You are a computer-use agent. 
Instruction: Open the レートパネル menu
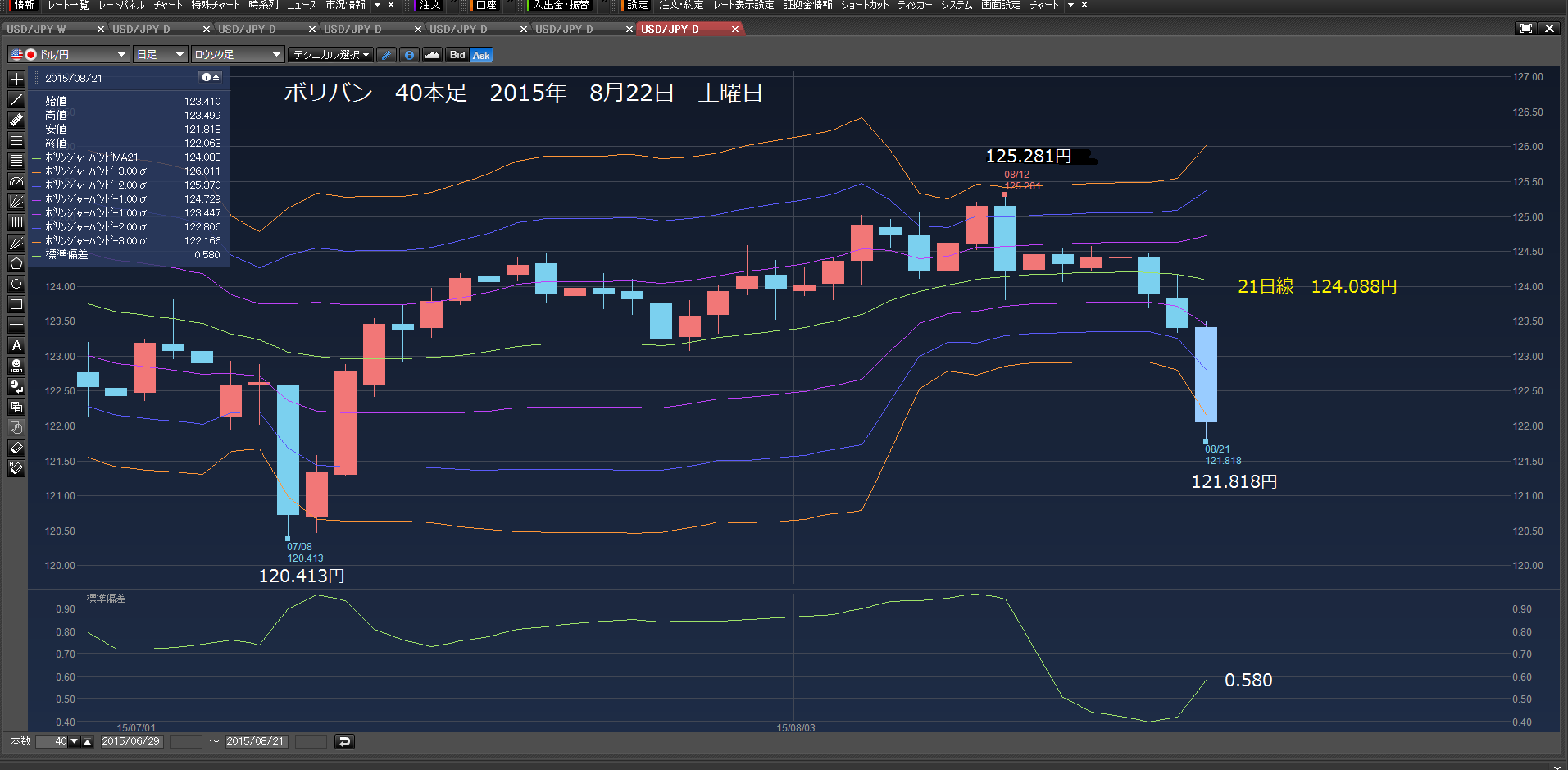click(121, 5)
